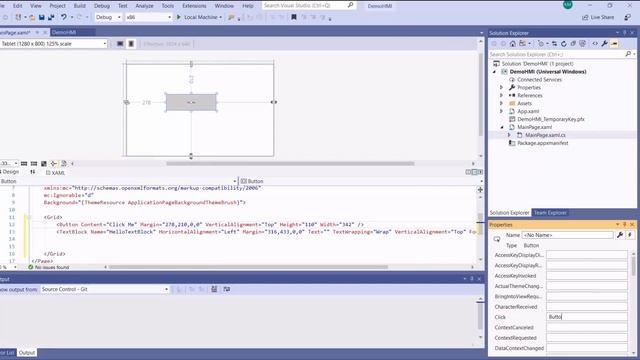
Task: Click the Name field in Properties panel
Action: [x=568, y=235]
